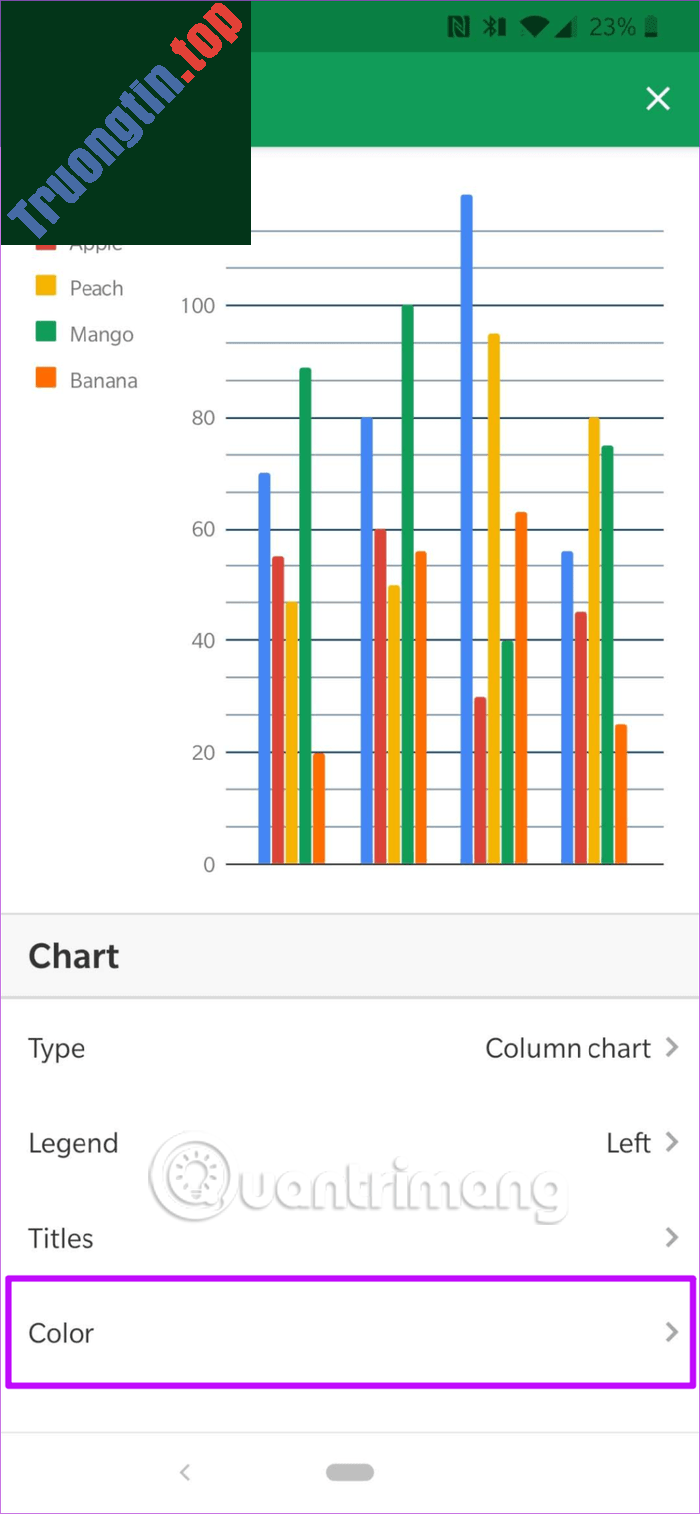Open the Color settings row
Viewport: 700px width, 1514px height.
[x=350, y=1332]
